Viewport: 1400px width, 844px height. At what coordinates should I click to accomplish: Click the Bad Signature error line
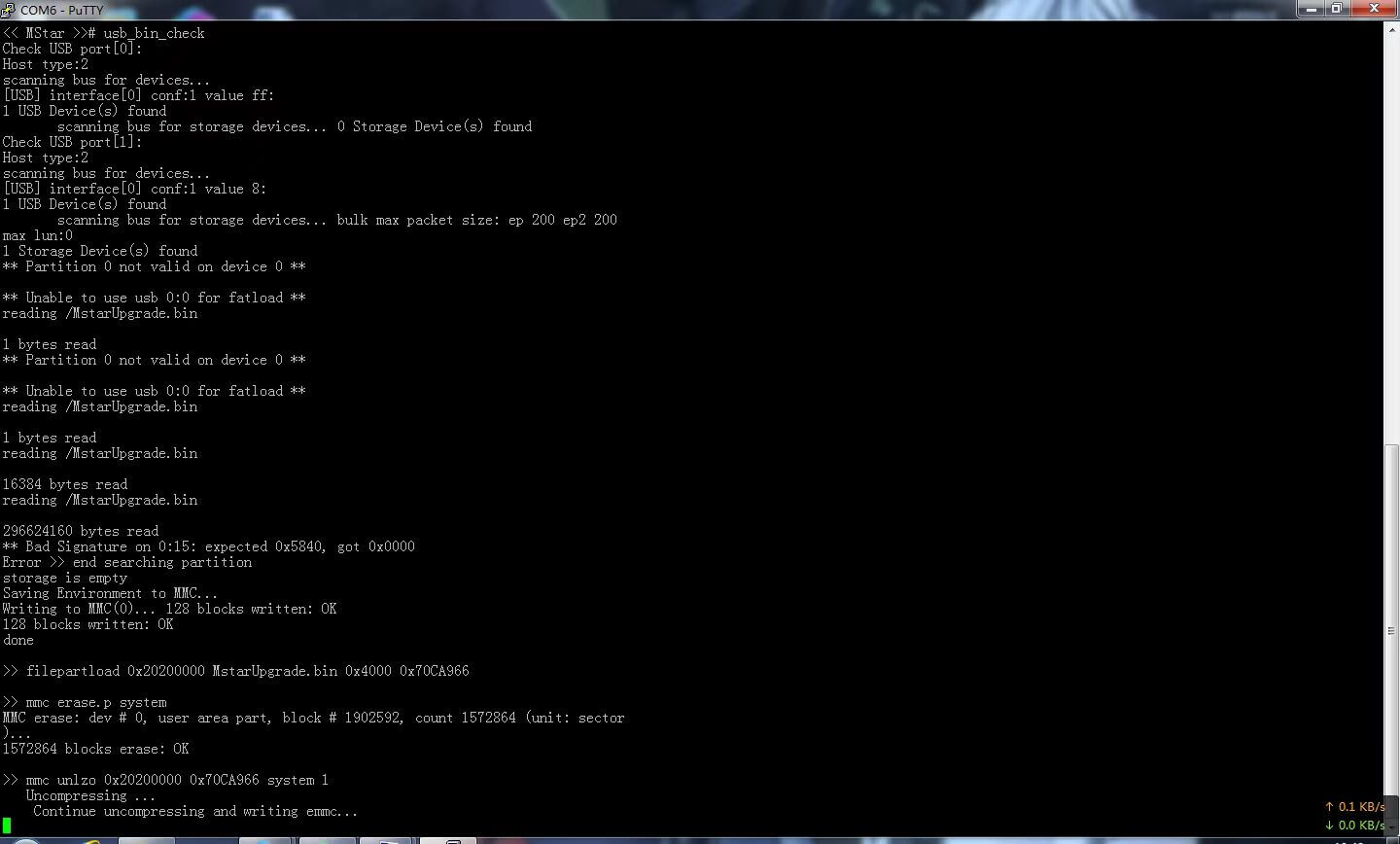click(x=208, y=546)
